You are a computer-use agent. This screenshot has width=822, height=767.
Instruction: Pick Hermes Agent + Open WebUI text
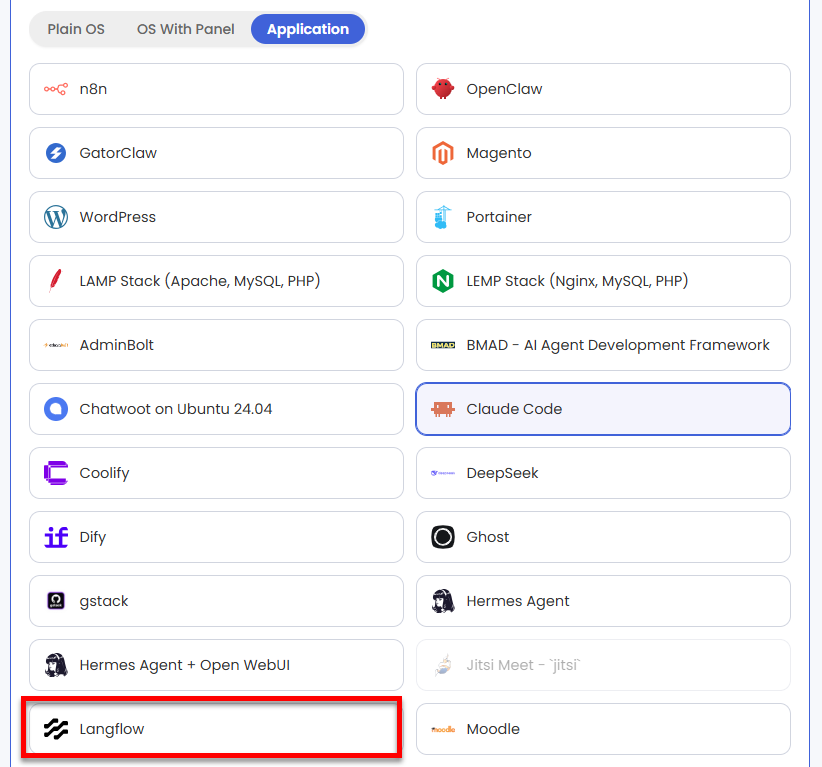(185, 665)
